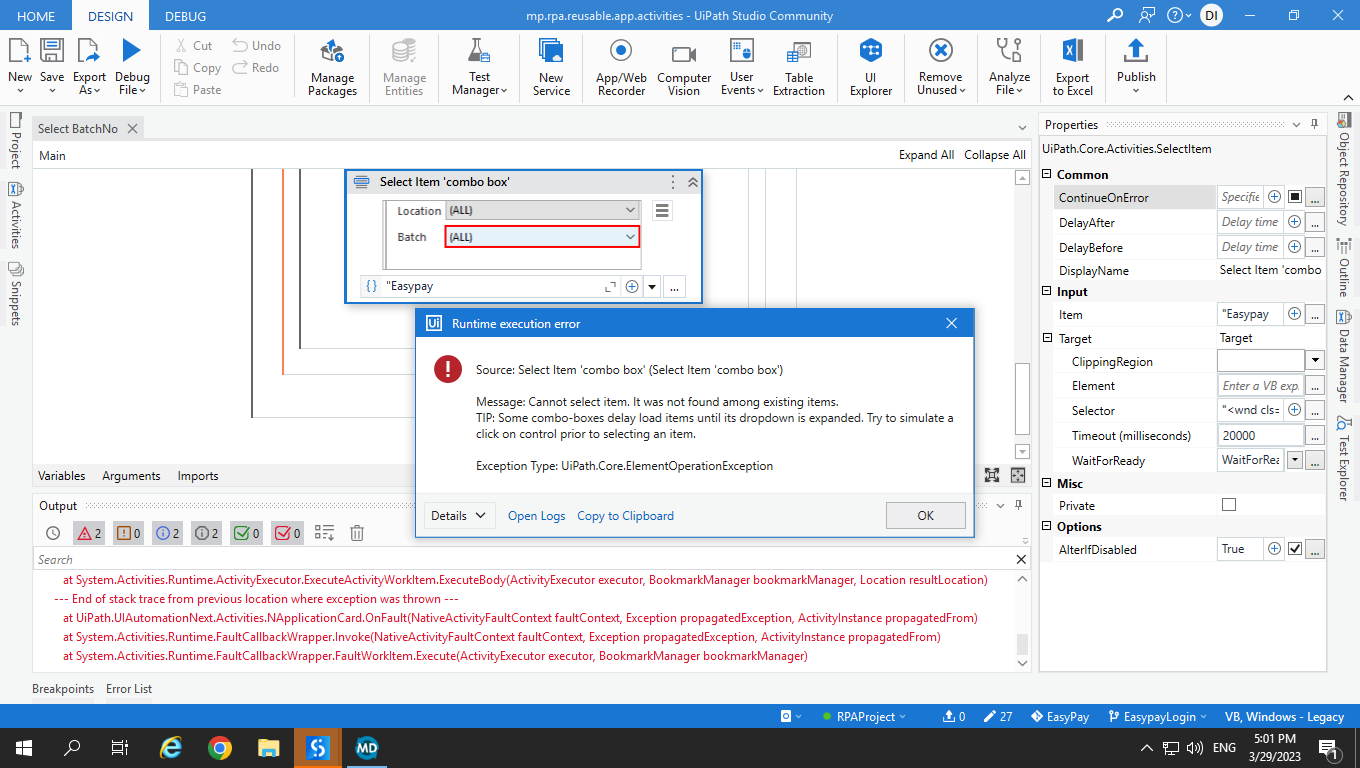Viewport: 1360px width, 768px height.
Task: Open the activity options hamburger menu icon
Action: (x=662, y=210)
